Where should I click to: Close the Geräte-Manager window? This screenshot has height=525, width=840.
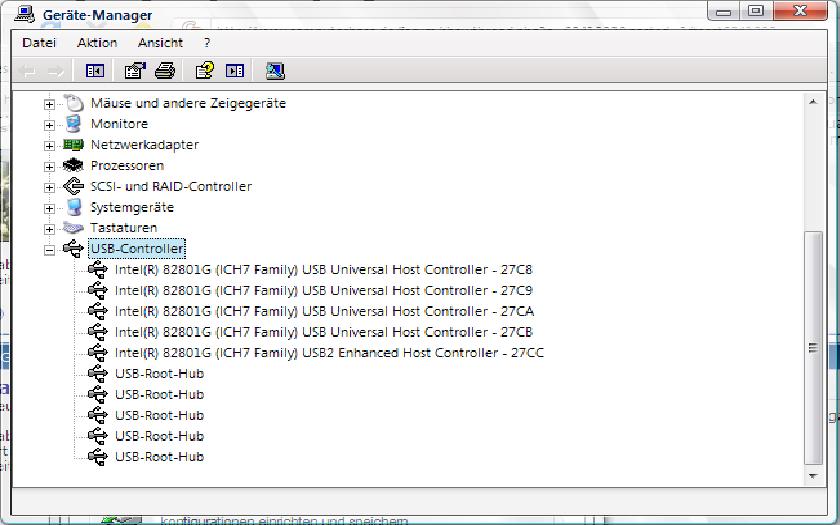[800, 11]
